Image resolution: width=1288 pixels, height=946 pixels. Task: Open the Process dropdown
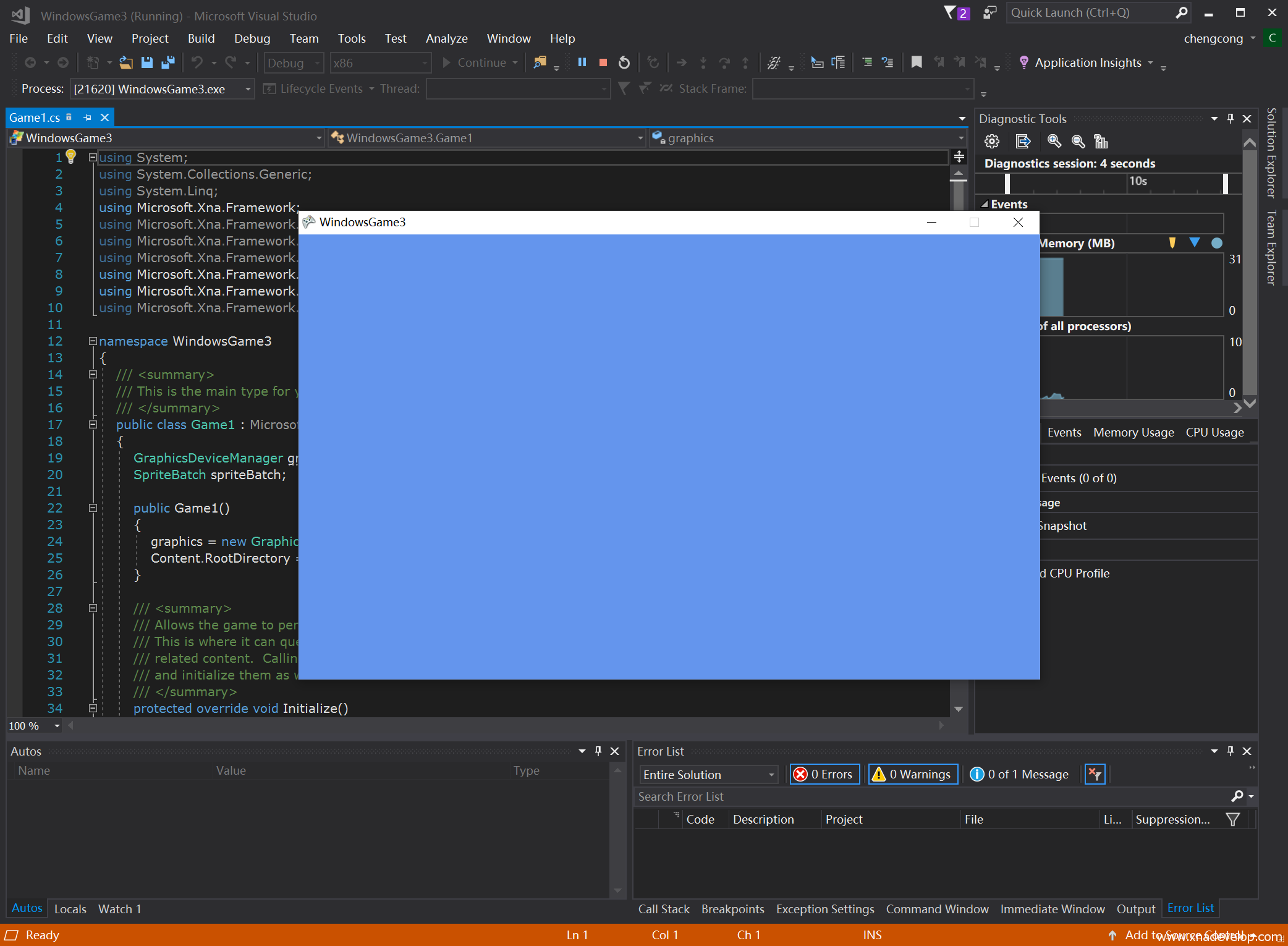[247, 89]
